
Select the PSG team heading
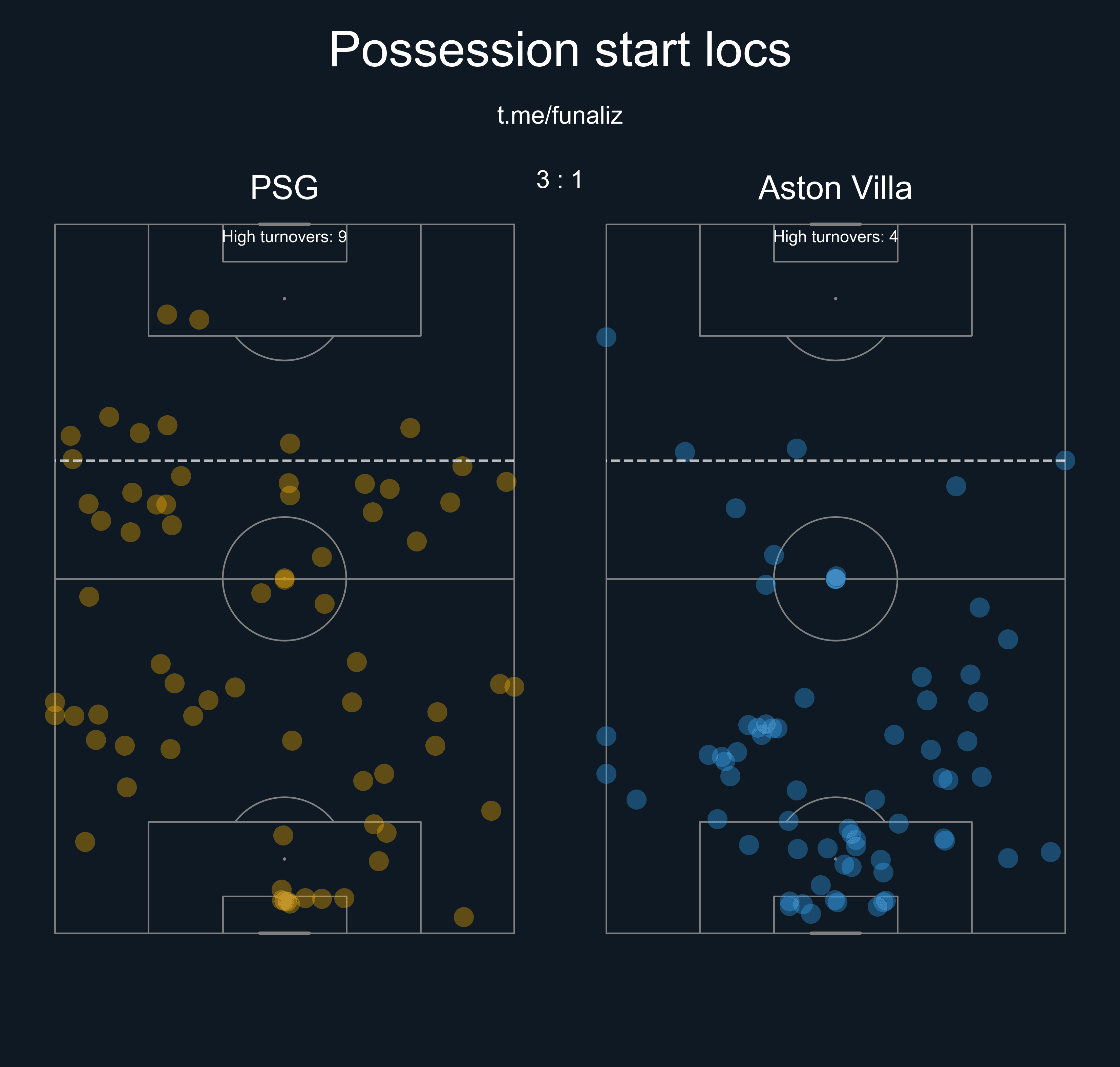pos(284,187)
